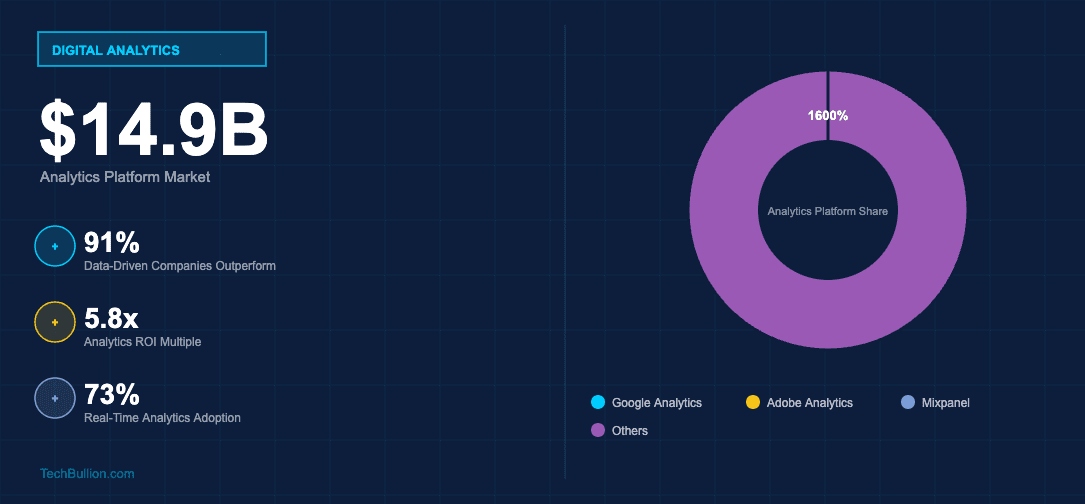Open the TechBullion.com link
This screenshot has width=1085, height=504.
coord(87,473)
